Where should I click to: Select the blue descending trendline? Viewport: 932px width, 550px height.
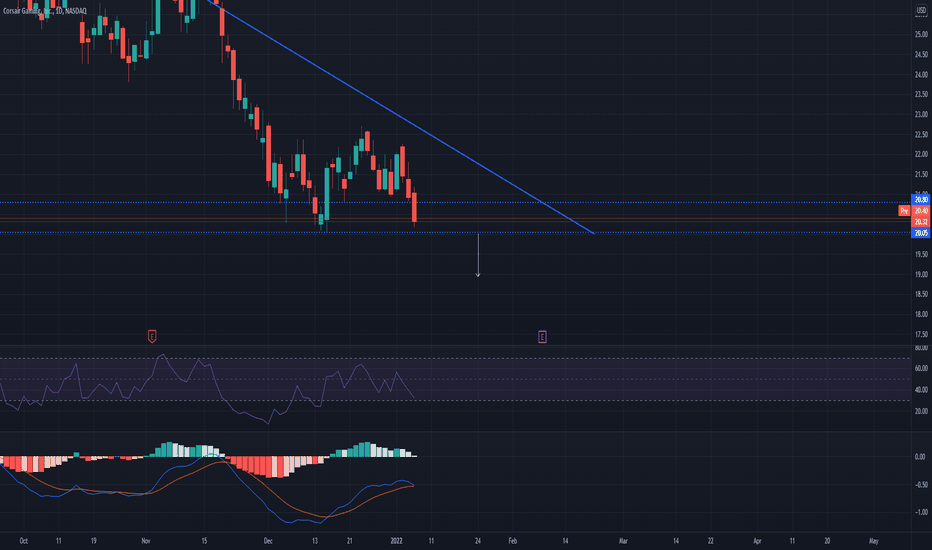pyautogui.click(x=401, y=117)
